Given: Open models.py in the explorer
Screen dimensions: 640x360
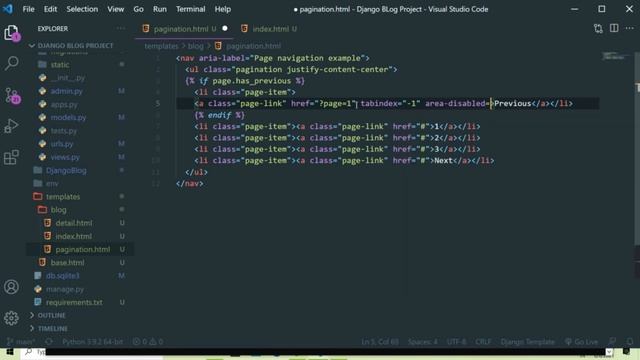Looking at the screenshot, I should (x=68, y=118).
